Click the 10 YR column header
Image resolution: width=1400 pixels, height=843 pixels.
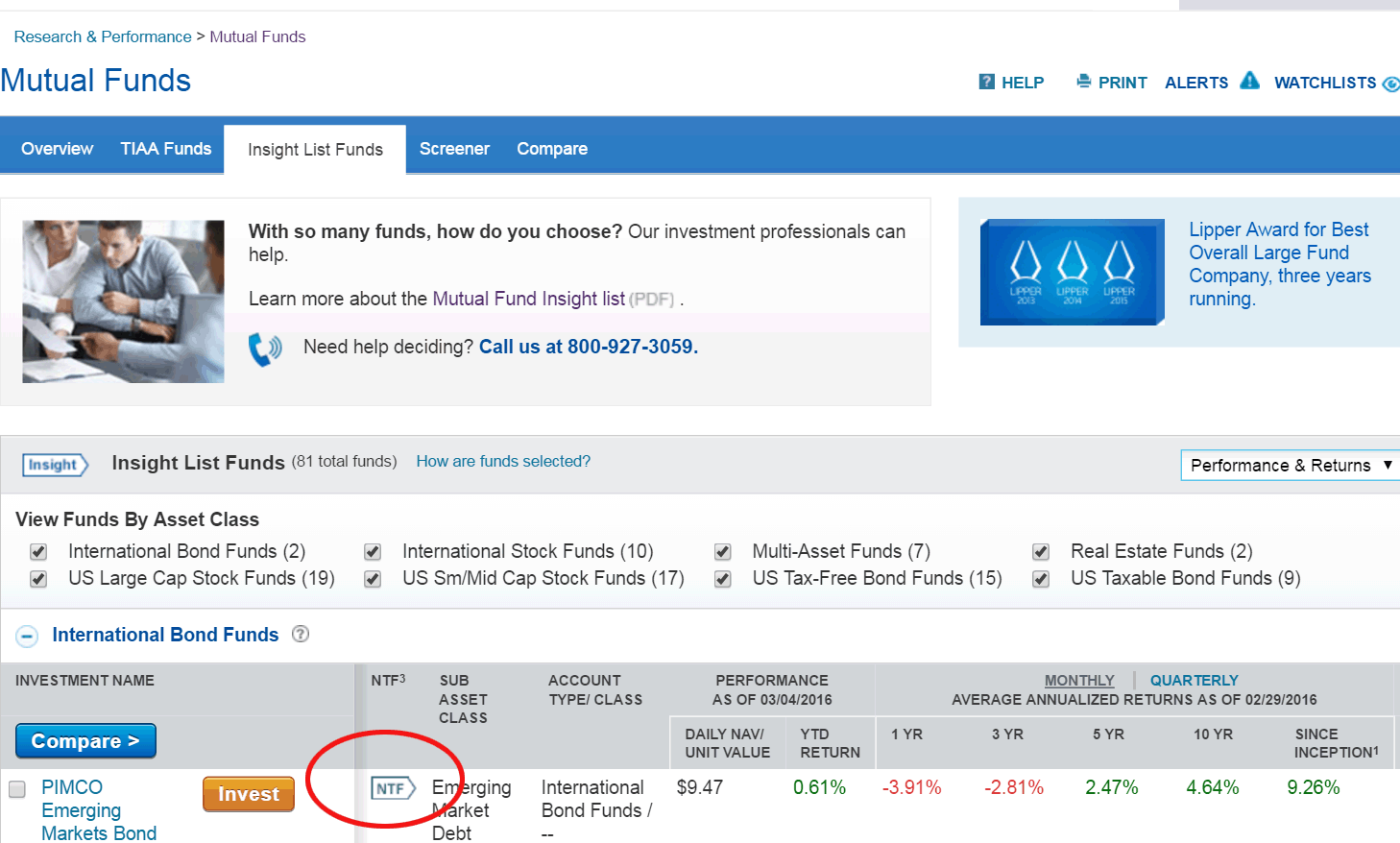[x=1213, y=735]
